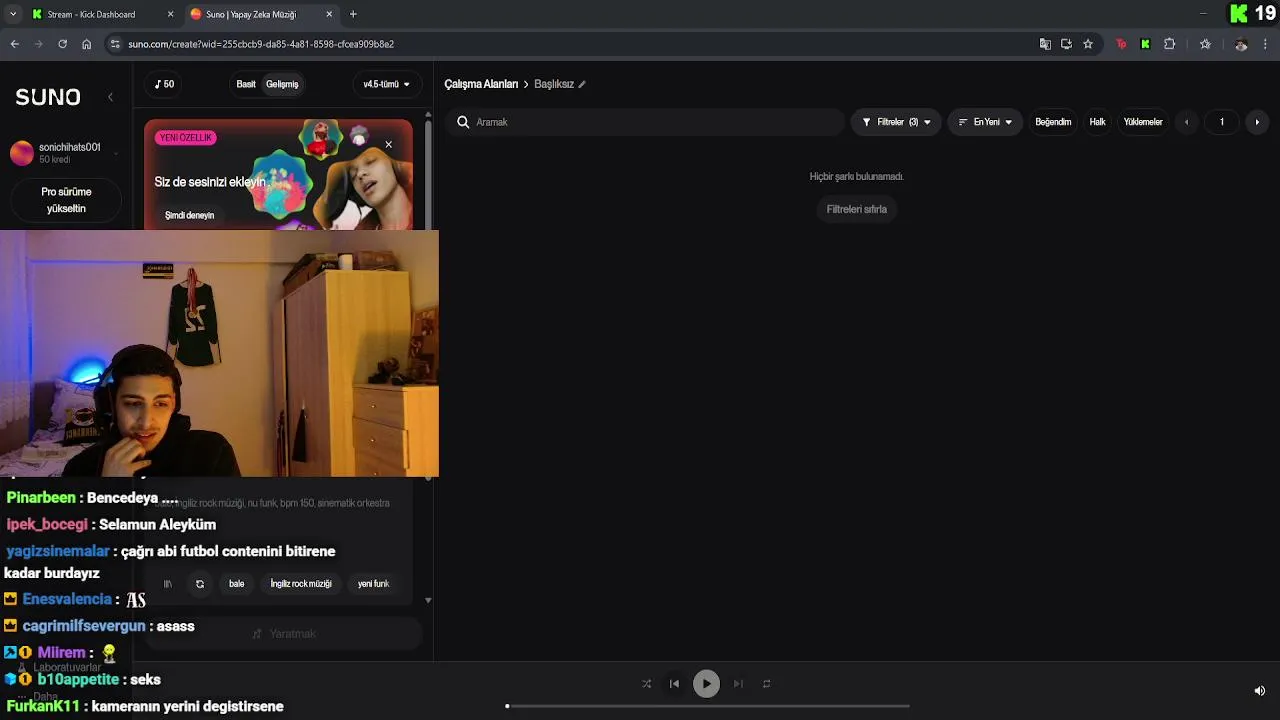This screenshot has height=720, width=1280.
Task: Mute the player volume speaker
Action: (1259, 690)
